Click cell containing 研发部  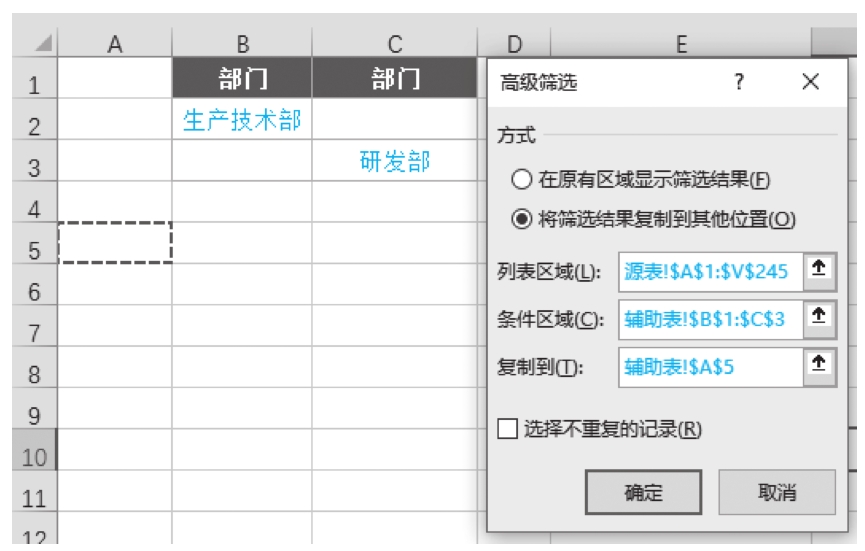click(x=394, y=162)
